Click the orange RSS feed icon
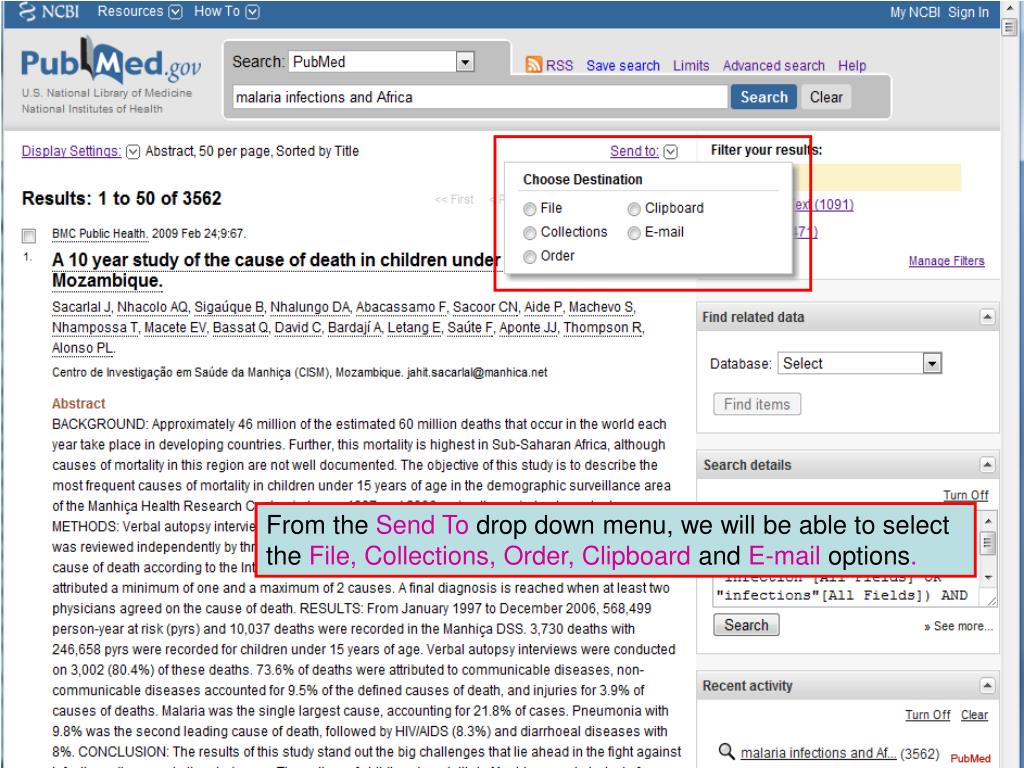 click(x=534, y=65)
